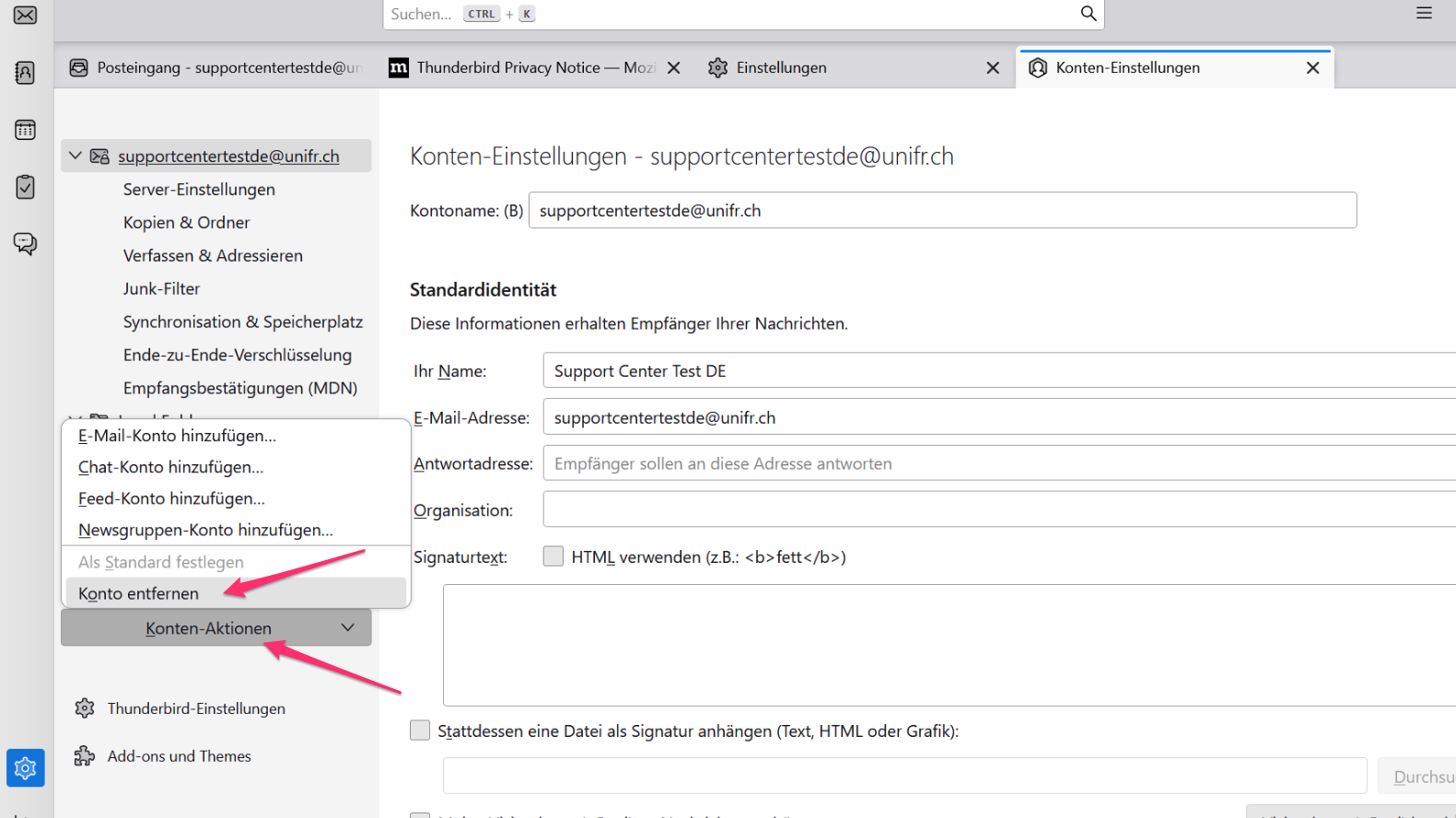
Task: Open the Chat icon in sidebar
Action: pyautogui.click(x=25, y=244)
